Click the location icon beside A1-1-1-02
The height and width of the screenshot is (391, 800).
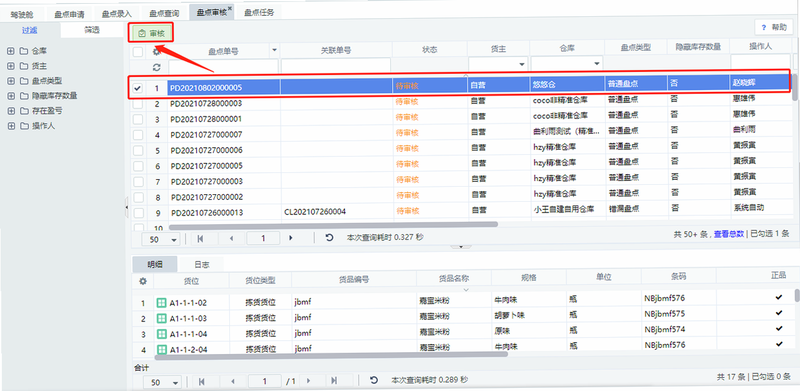161,303
